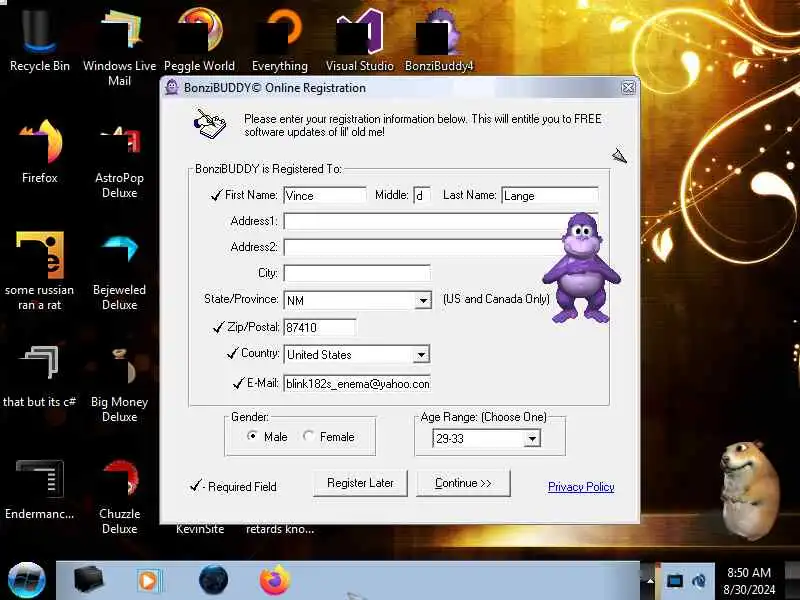Viewport: 800px width, 600px height.
Task: Select the Peggle World desktop icon
Action: point(199,40)
